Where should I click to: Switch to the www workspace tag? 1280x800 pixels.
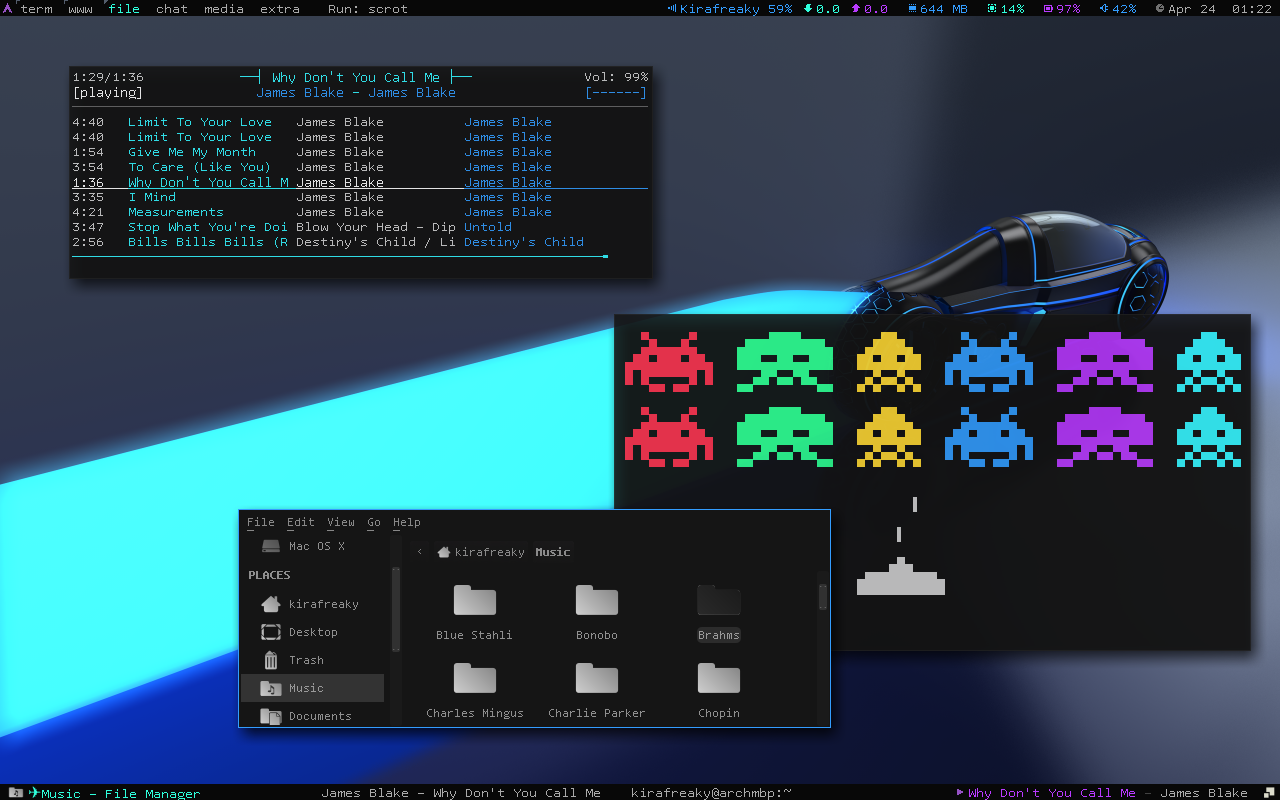pyautogui.click(x=80, y=9)
